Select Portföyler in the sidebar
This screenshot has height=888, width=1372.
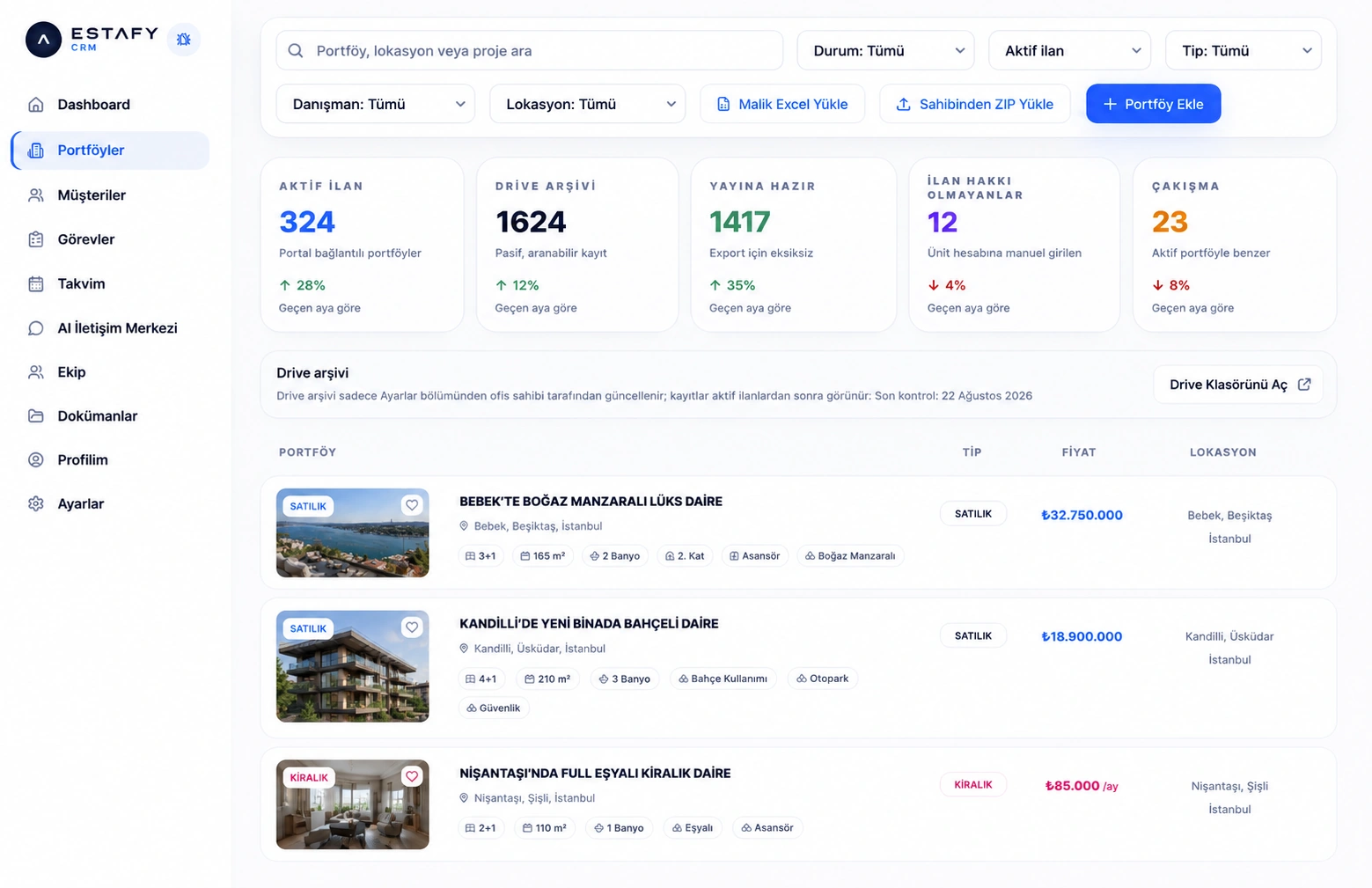(110, 150)
